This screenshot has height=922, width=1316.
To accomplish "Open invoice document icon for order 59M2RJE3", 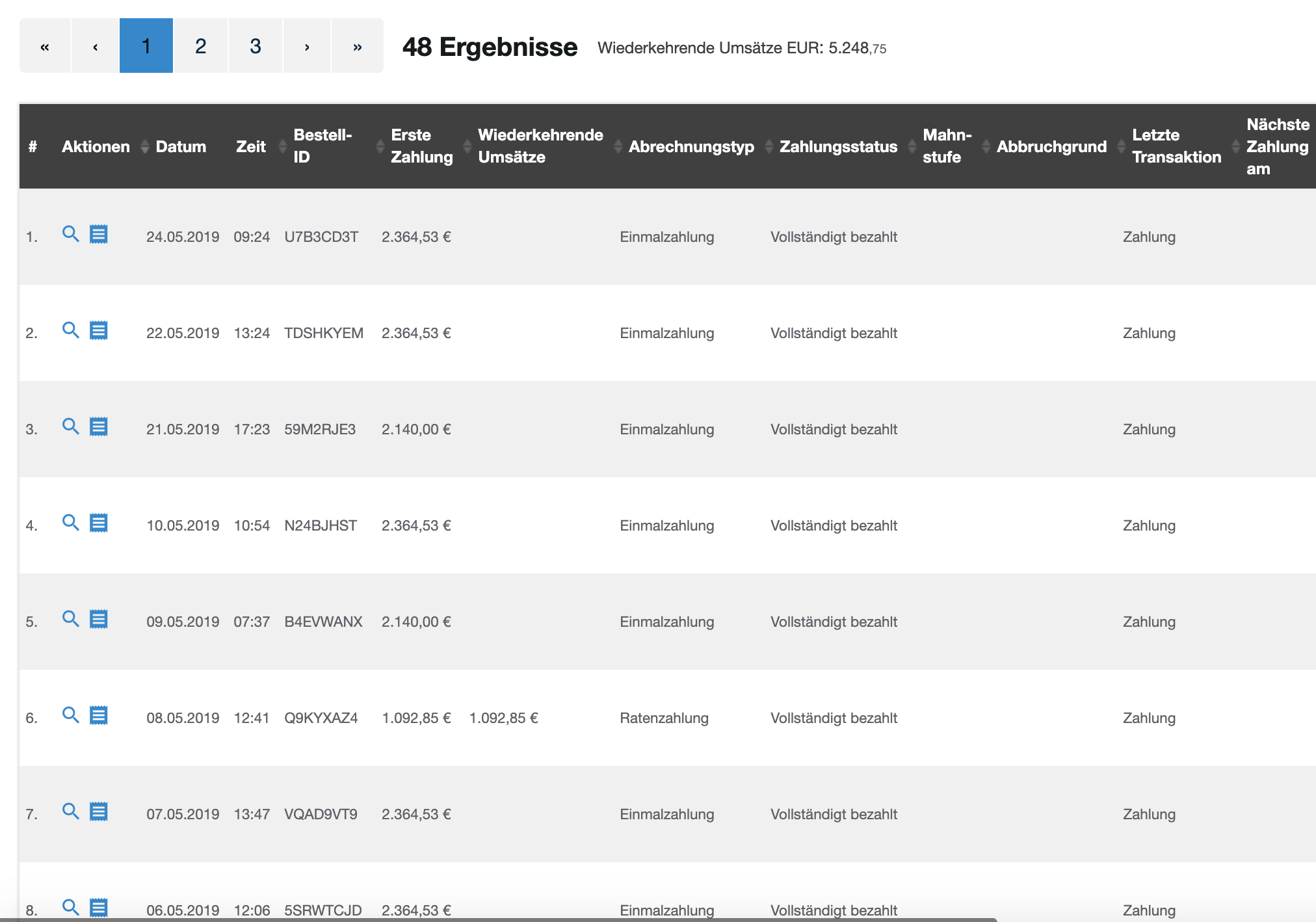I will pyautogui.click(x=99, y=427).
